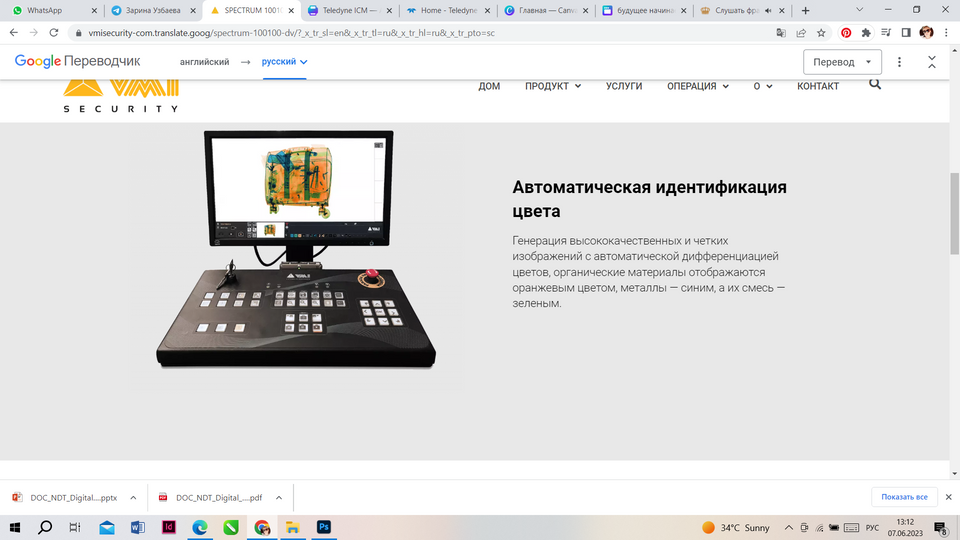Toggle the Chrome side panel icon
Viewport: 960px width, 540px height.
tap(906, 32)
